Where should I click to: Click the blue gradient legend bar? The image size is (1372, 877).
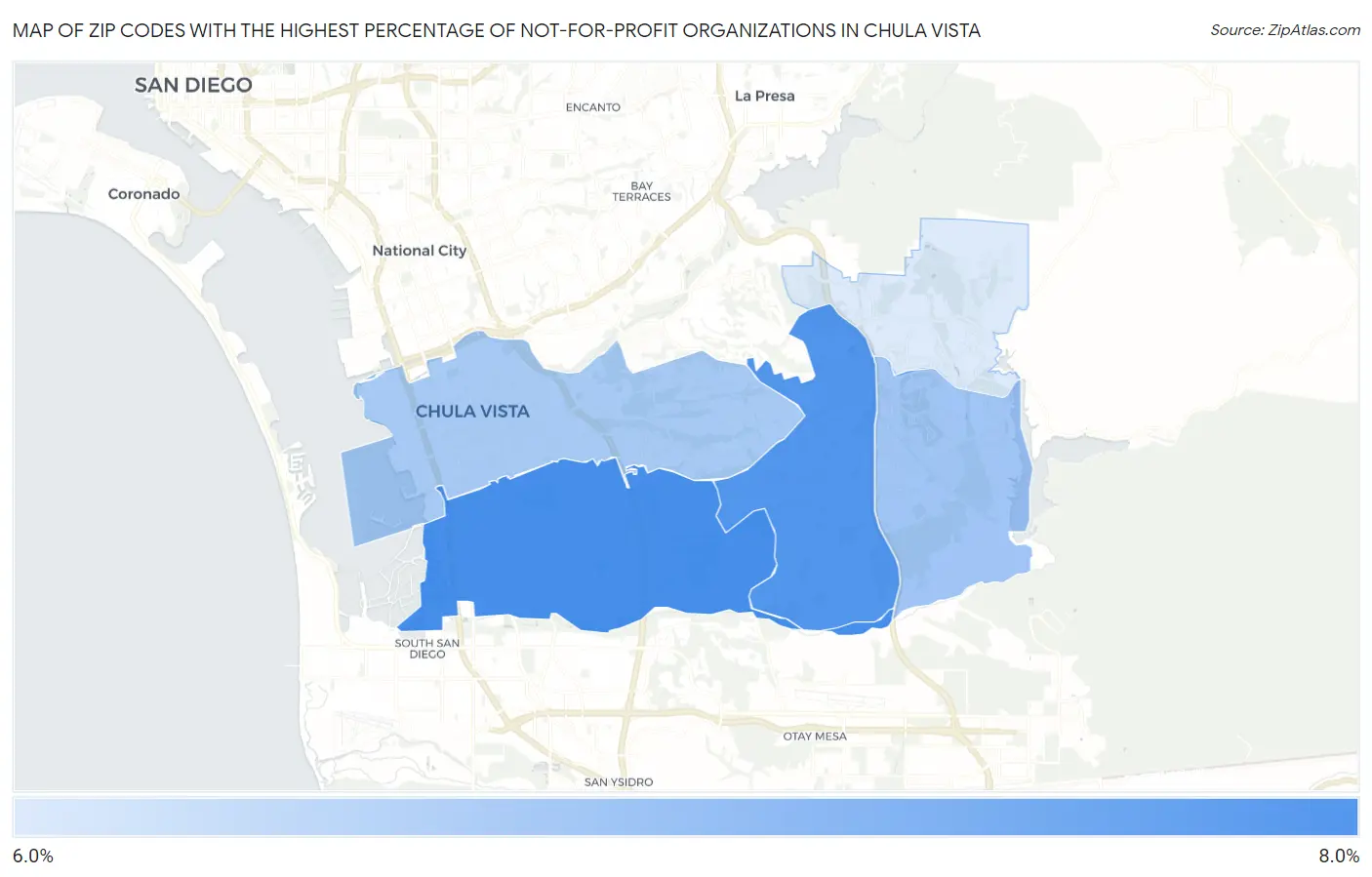tap(685, 817)
